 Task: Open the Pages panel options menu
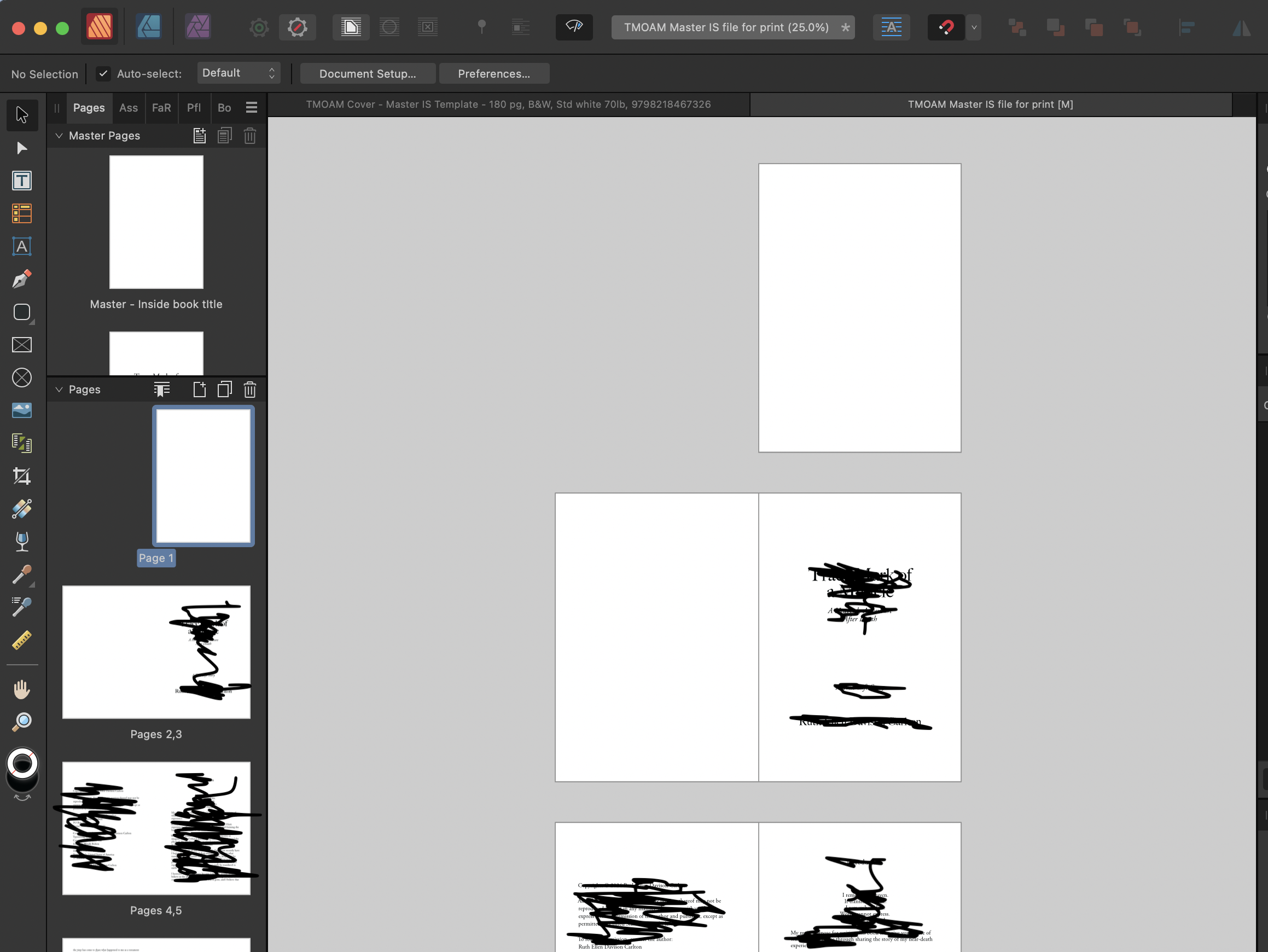[251, 108]
